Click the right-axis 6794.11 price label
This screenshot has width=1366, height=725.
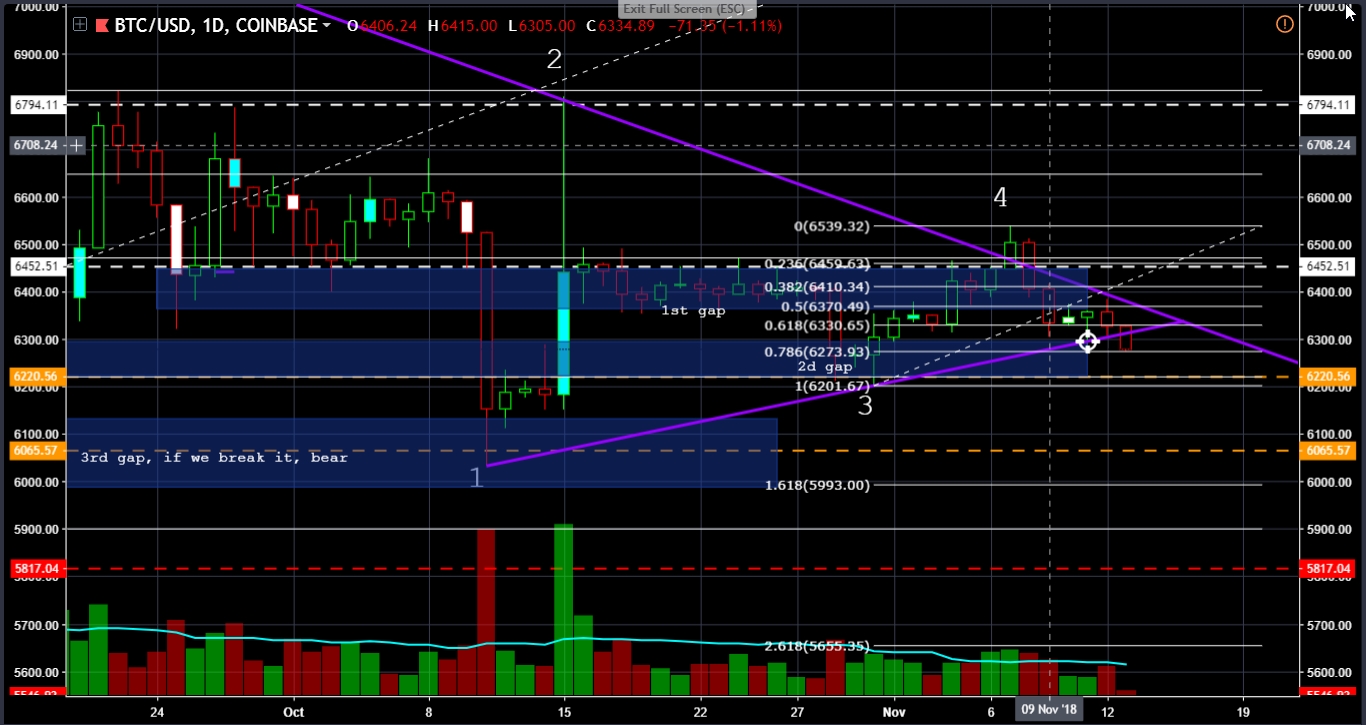tap(1329, 104)
